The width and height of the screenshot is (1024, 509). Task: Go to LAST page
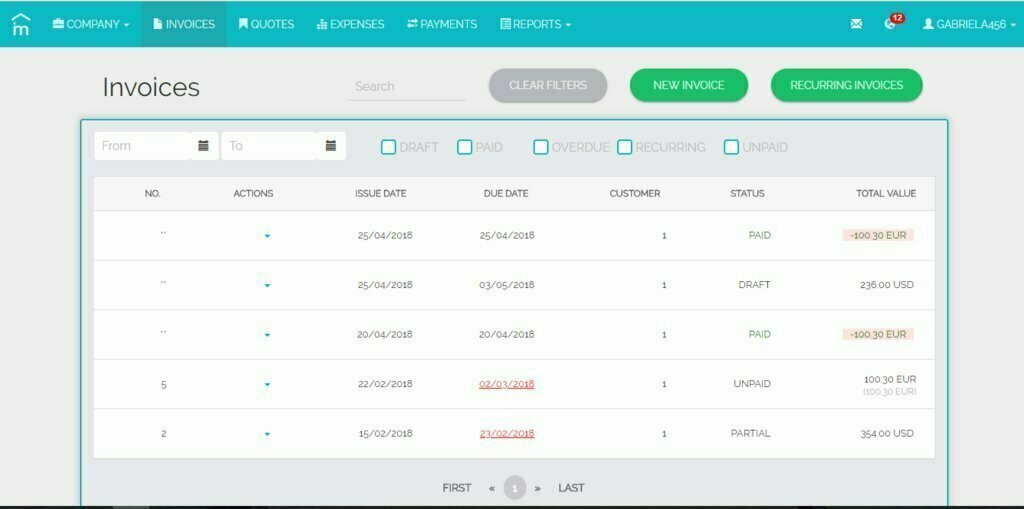point(571,488)
